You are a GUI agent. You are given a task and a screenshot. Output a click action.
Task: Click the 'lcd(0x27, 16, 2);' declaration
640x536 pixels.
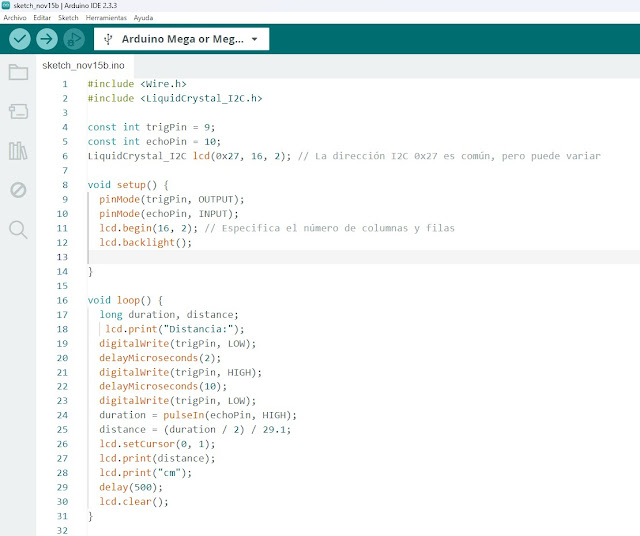click(242, 156)
